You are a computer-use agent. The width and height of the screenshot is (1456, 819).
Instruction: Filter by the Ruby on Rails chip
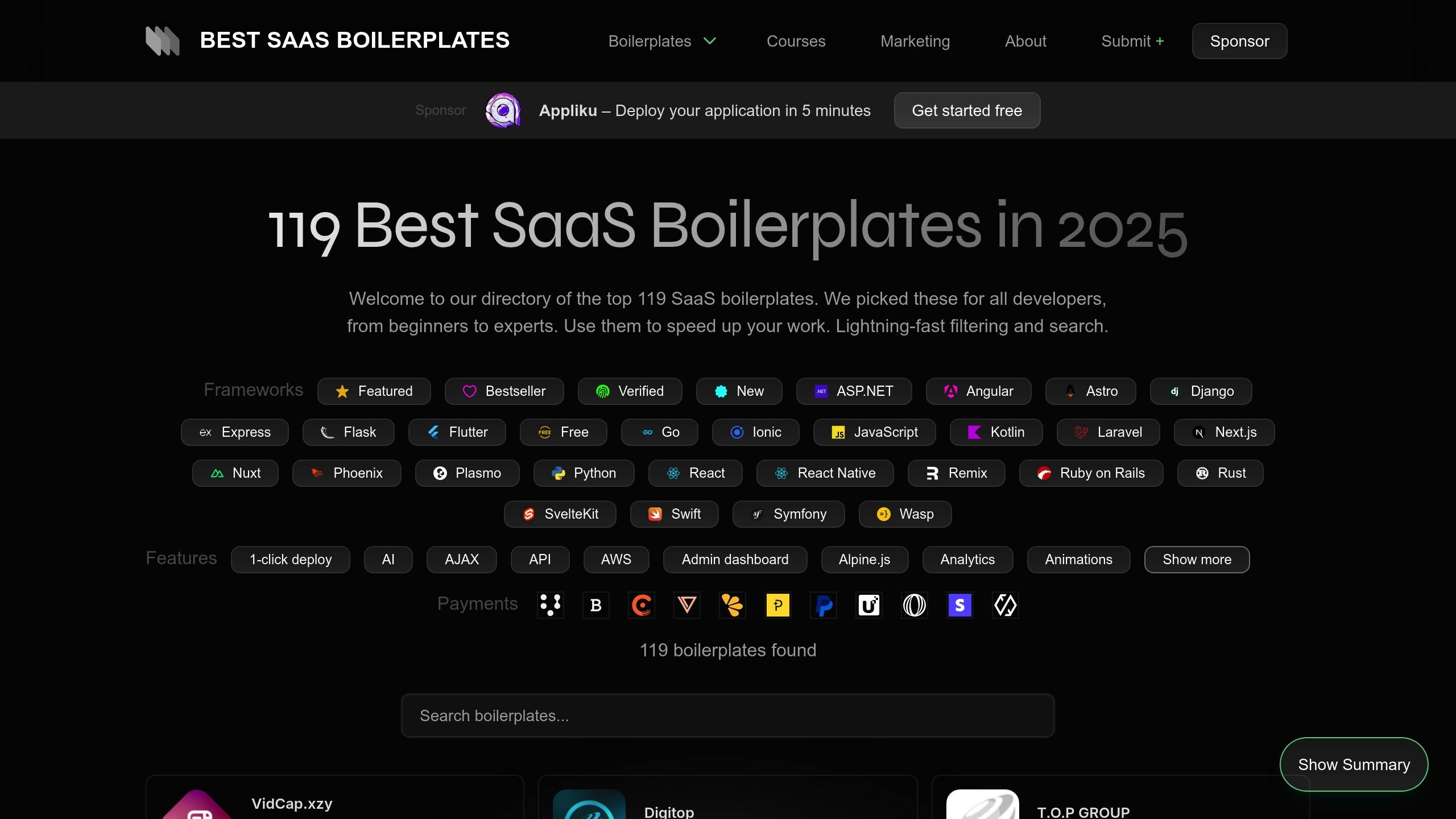1091,473
